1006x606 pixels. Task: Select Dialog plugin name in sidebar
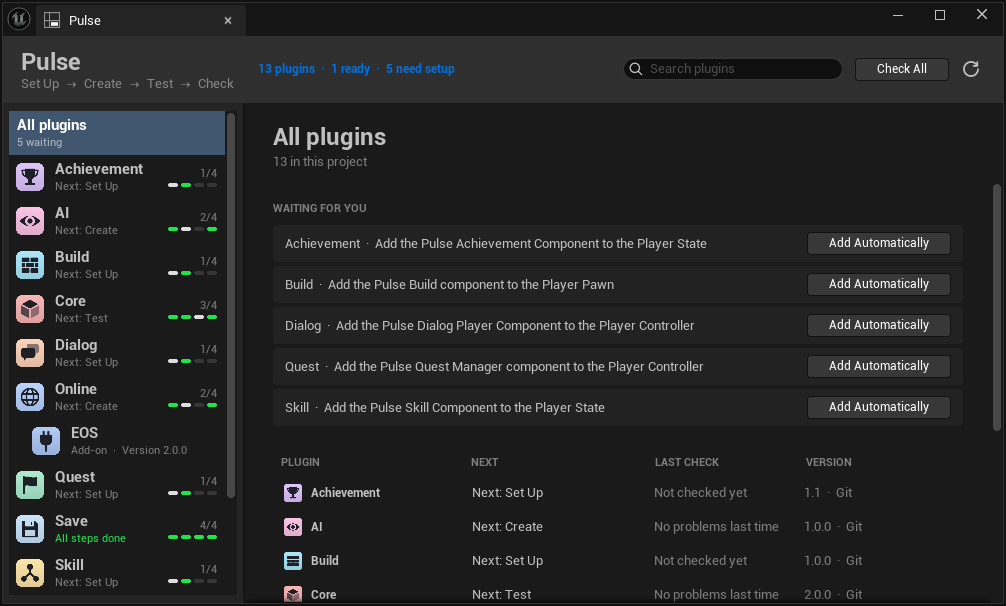76,345
